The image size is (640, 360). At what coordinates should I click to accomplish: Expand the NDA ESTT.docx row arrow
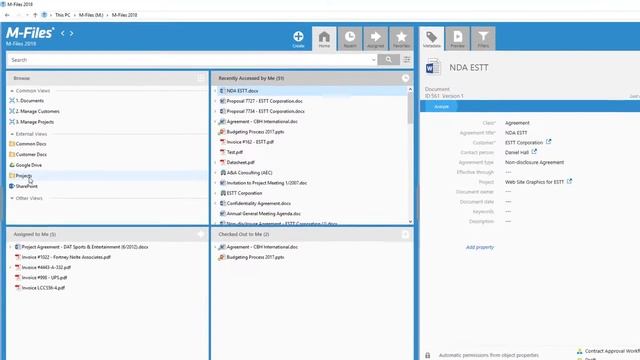216,91
